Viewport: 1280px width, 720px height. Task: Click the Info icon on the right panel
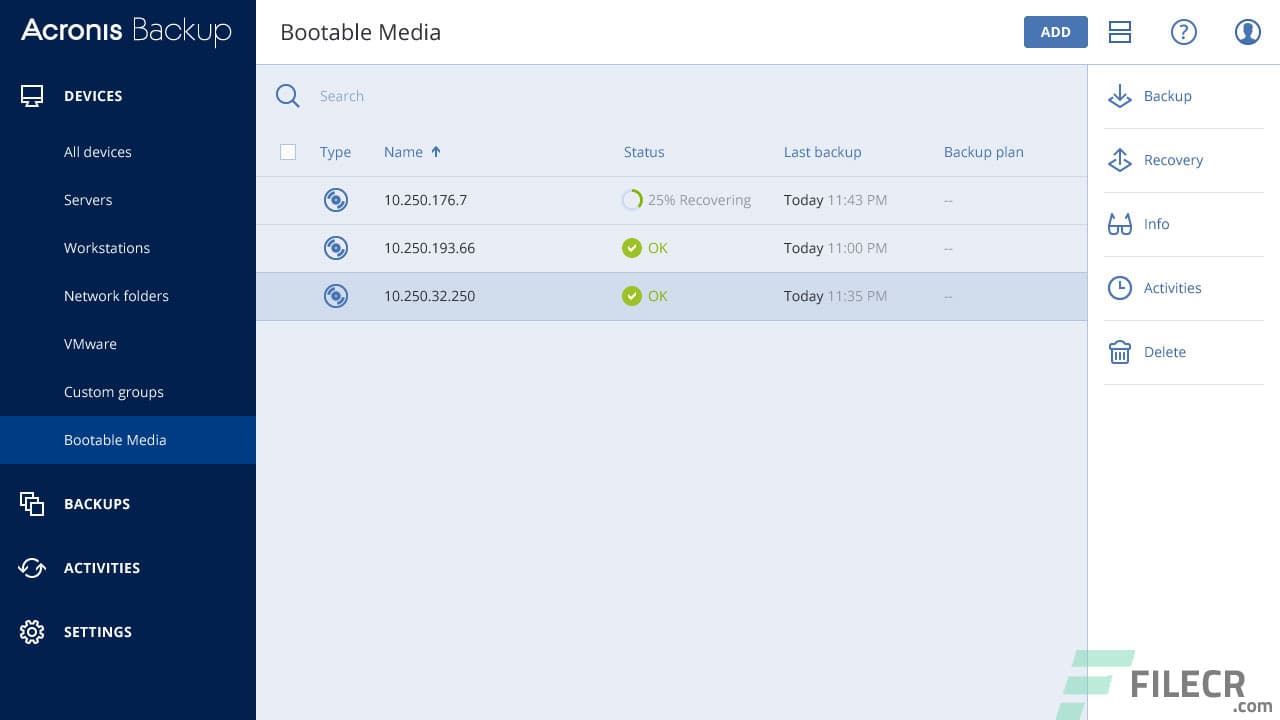pyautogui.click(x=1120, y=224)
